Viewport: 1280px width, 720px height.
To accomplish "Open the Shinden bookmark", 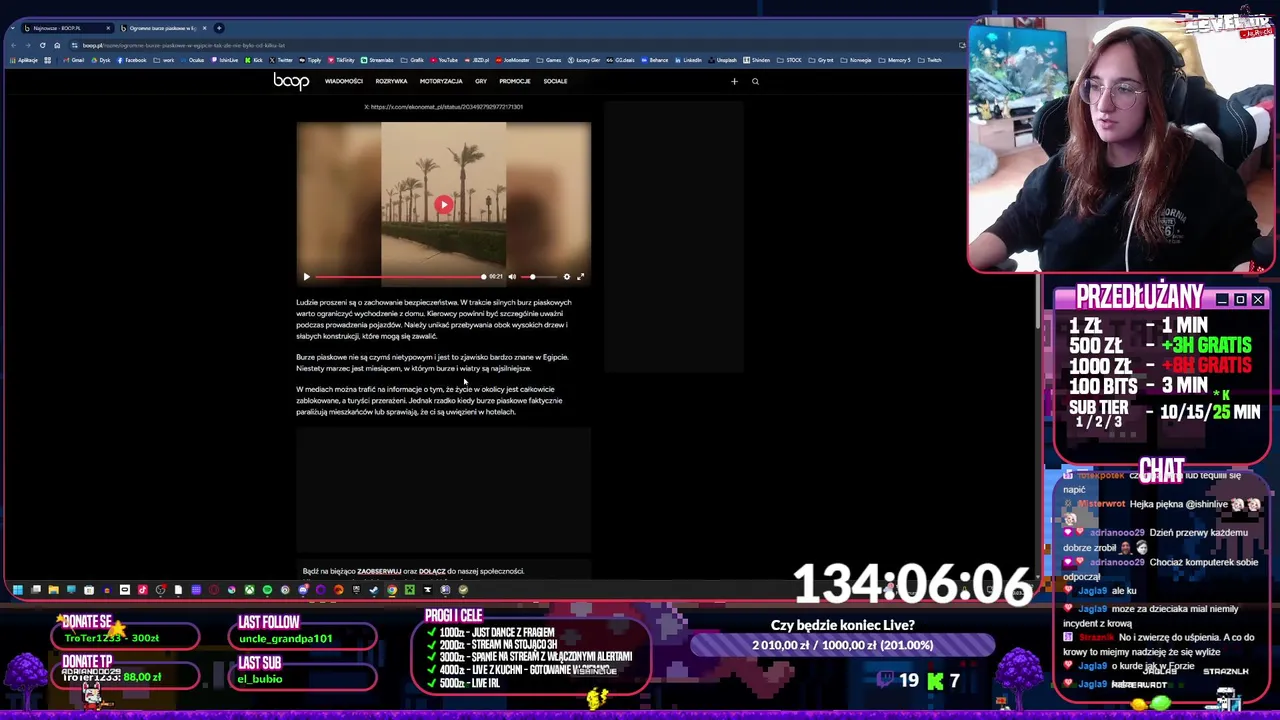I will tap(757, 60).
